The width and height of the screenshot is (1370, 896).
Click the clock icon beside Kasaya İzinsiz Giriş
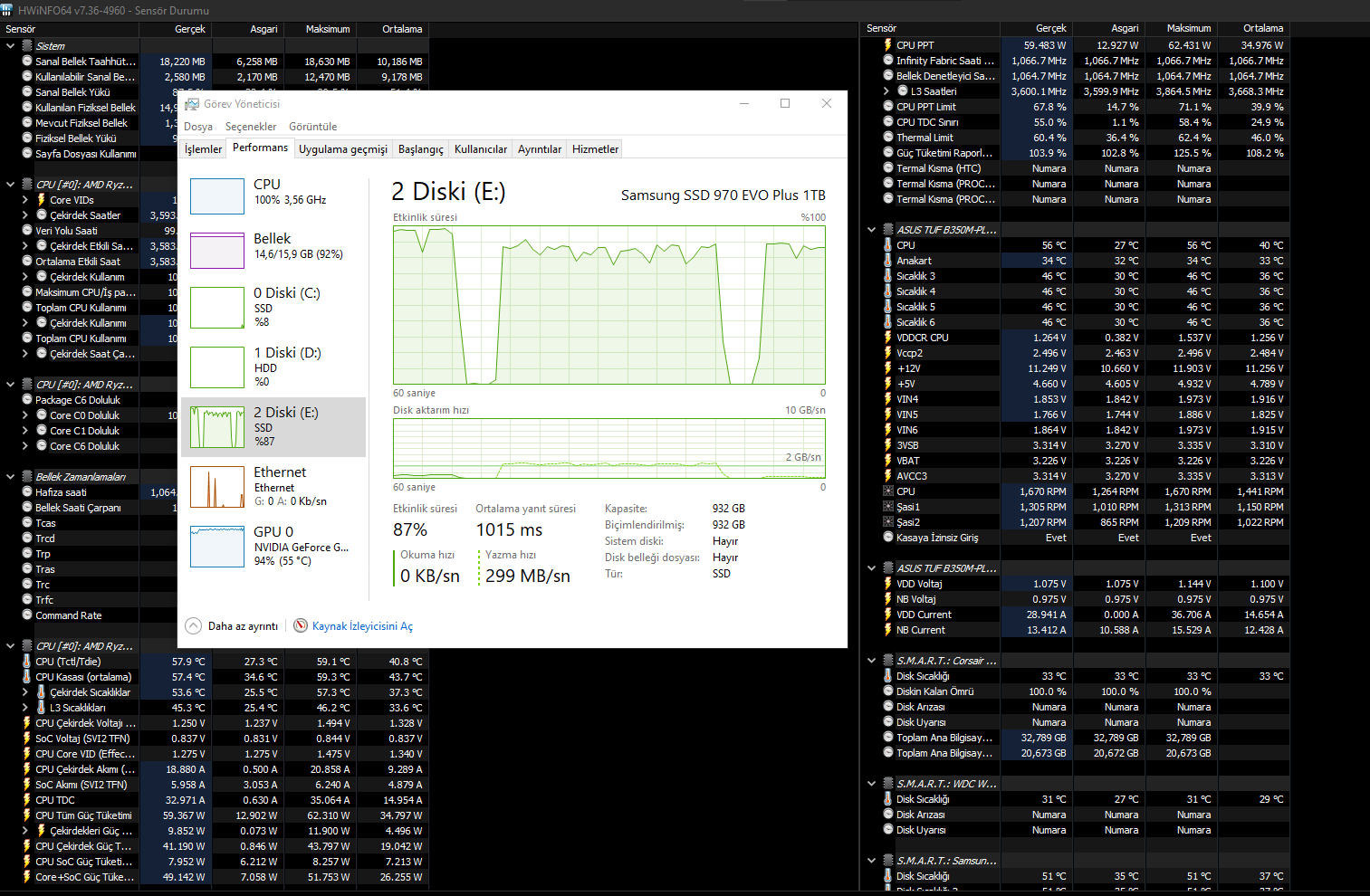click(888, 537)
